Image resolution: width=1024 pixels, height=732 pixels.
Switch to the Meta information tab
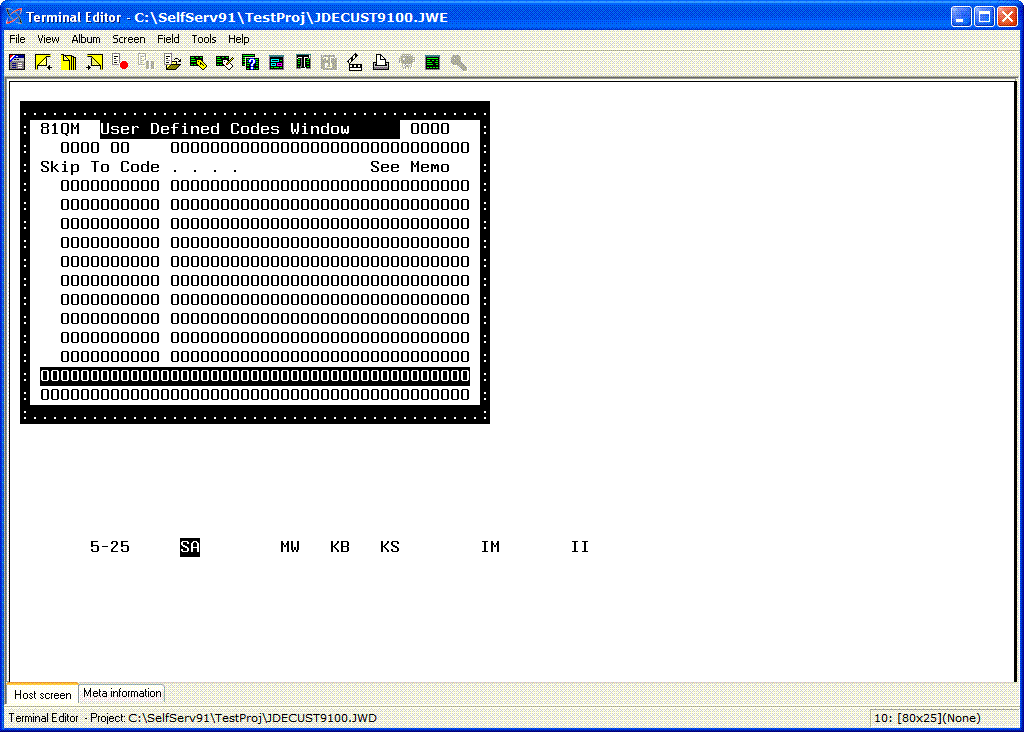tap(122, 693)
